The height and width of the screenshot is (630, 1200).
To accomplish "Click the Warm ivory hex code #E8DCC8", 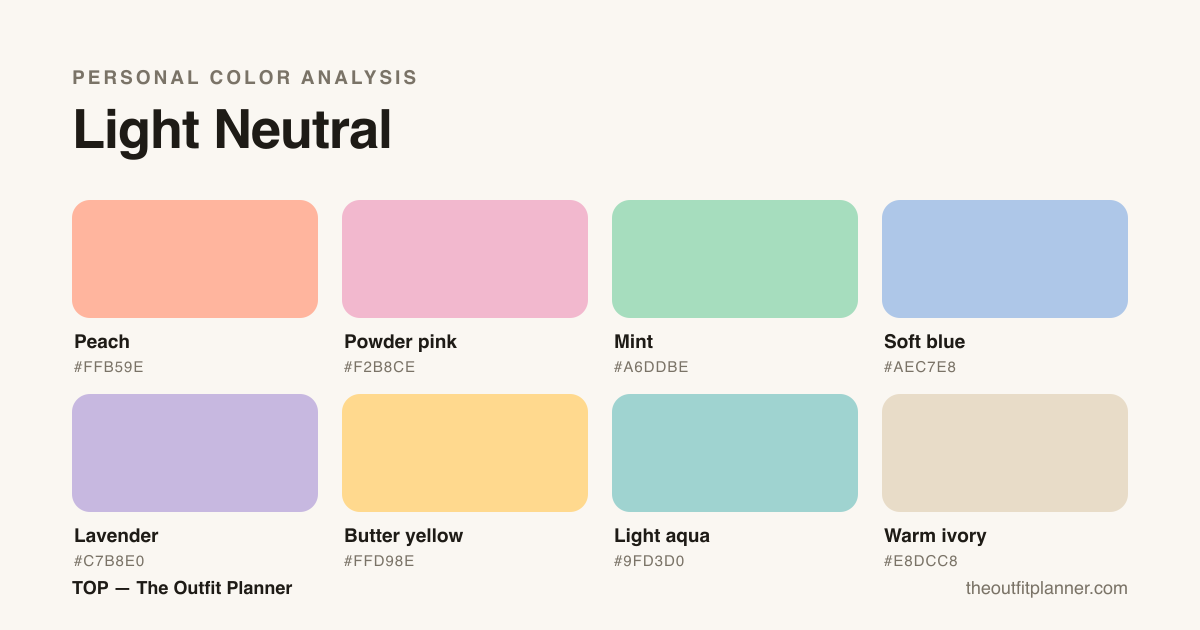I will (921, 561).
